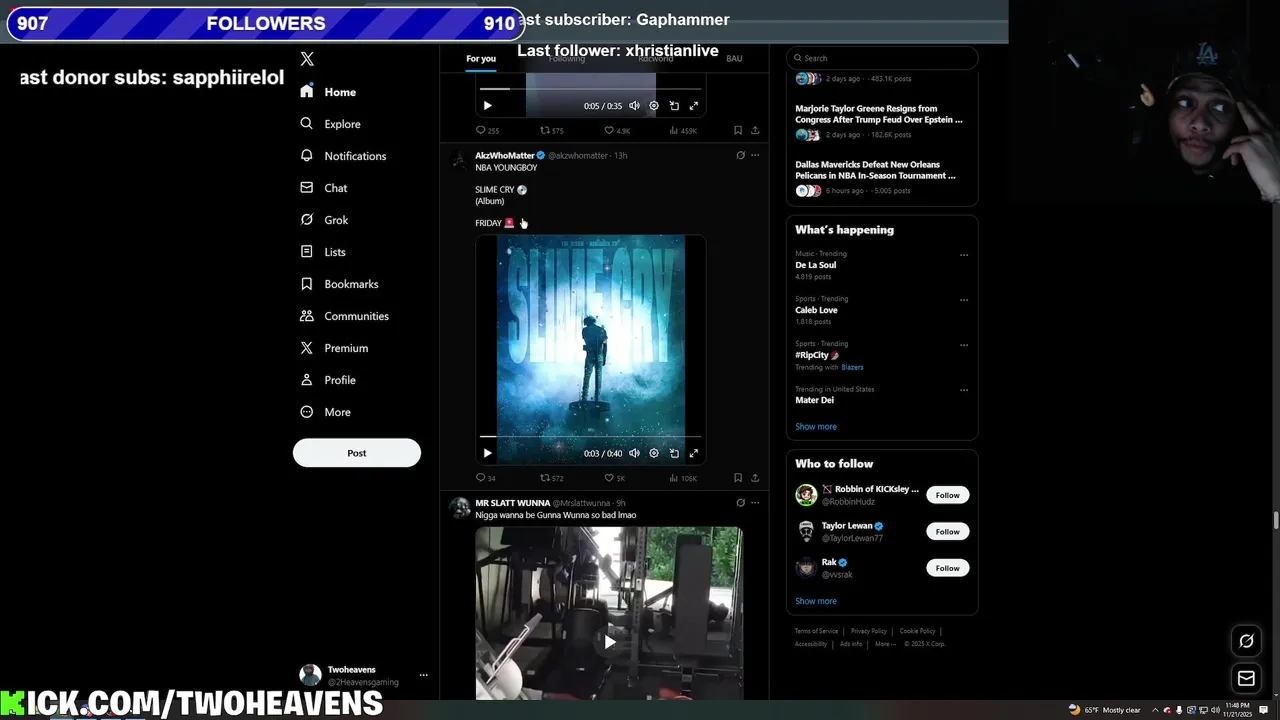Open Grok from the sidebar
Screen dimensions: 1280x720
[324, 220]
